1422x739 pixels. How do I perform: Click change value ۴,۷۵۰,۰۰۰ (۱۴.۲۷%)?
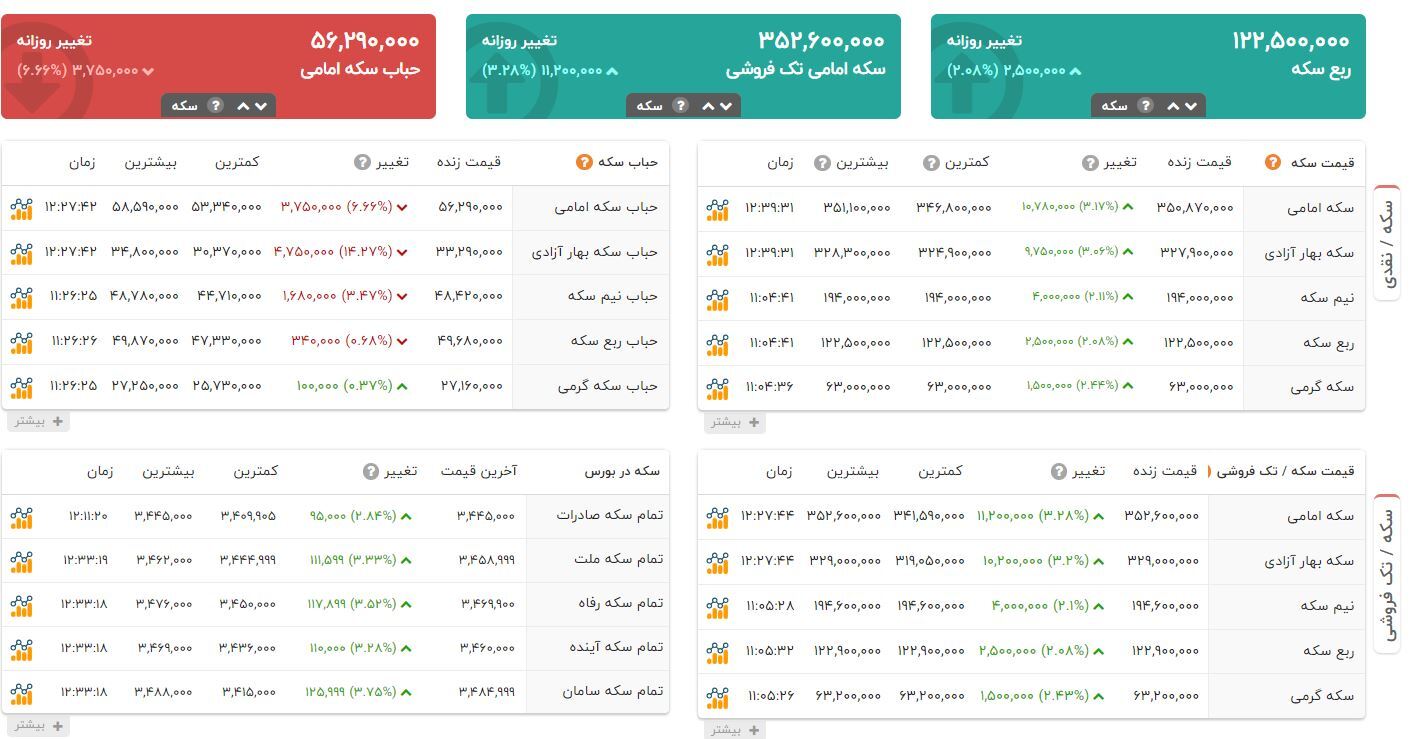(333, 252)
